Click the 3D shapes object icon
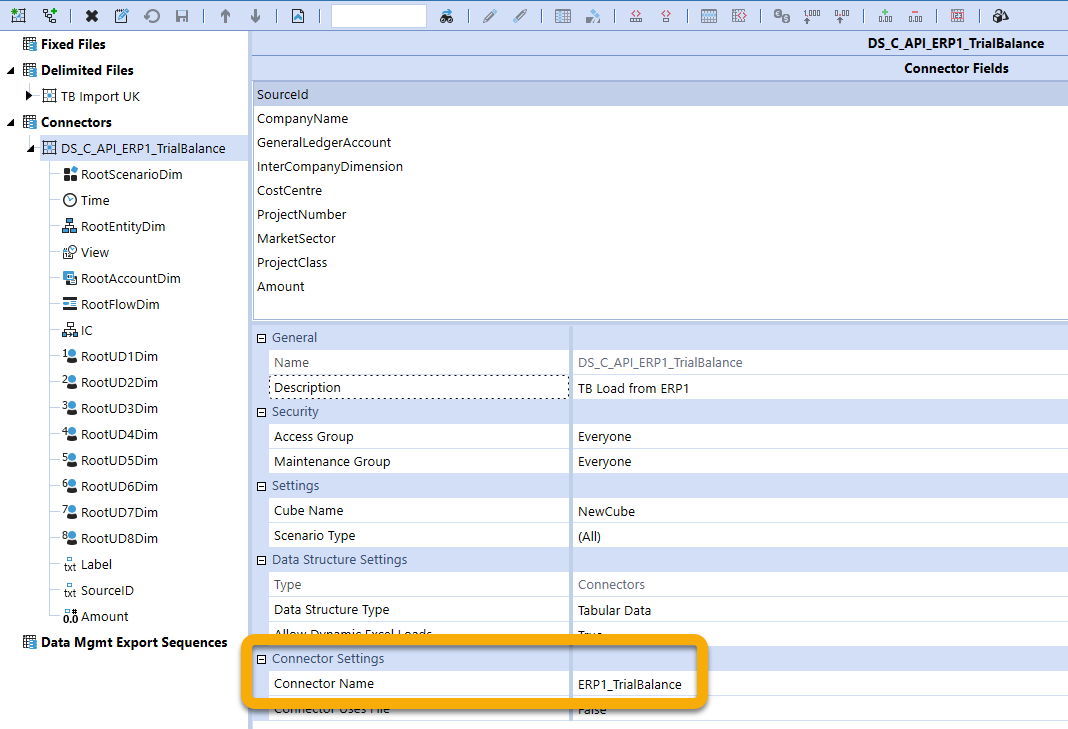This screenshot has width=1068, height=729. pyautogui.click(x=1000, y=16)
